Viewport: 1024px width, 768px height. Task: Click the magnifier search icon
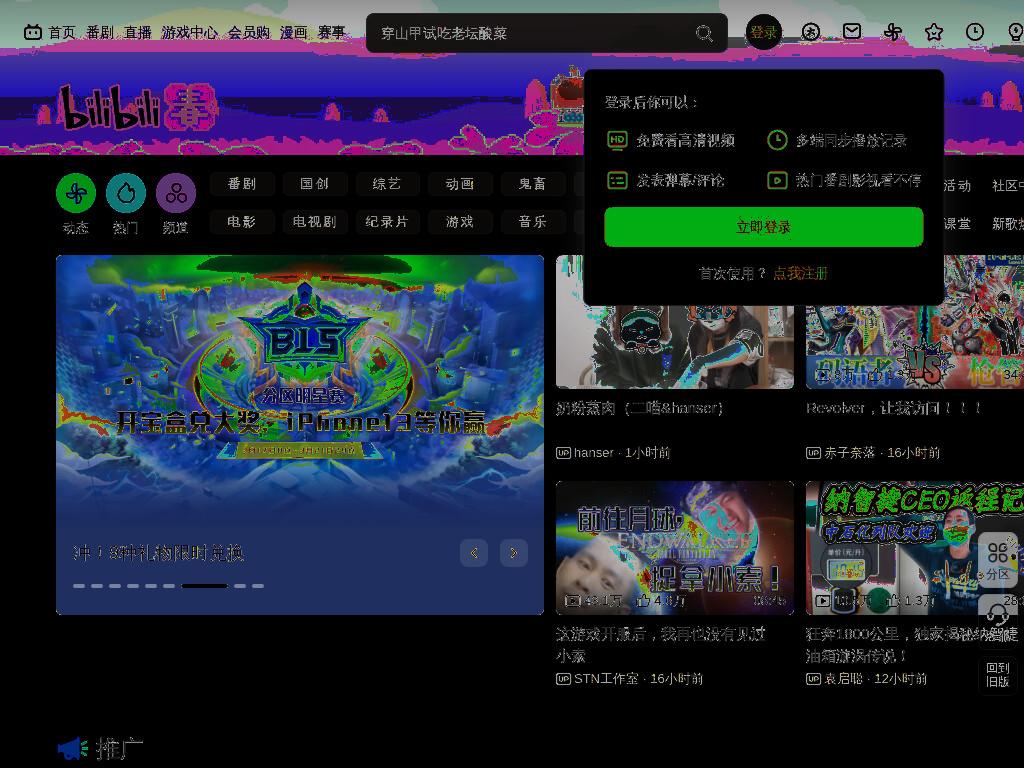(704, 33)
